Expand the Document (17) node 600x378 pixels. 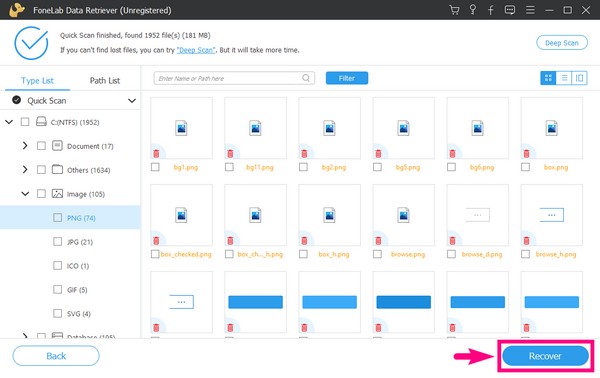25,145
